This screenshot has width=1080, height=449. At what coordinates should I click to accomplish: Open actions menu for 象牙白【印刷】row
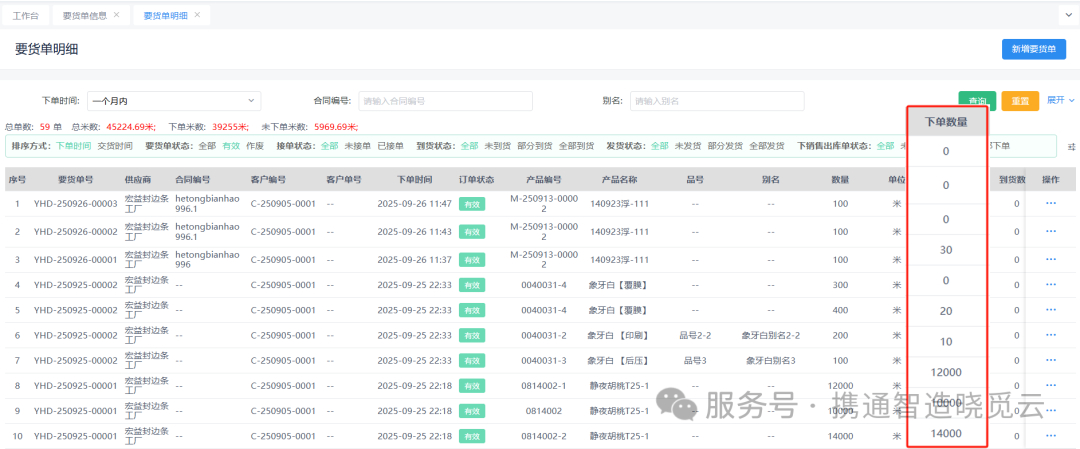[1050, 335]
